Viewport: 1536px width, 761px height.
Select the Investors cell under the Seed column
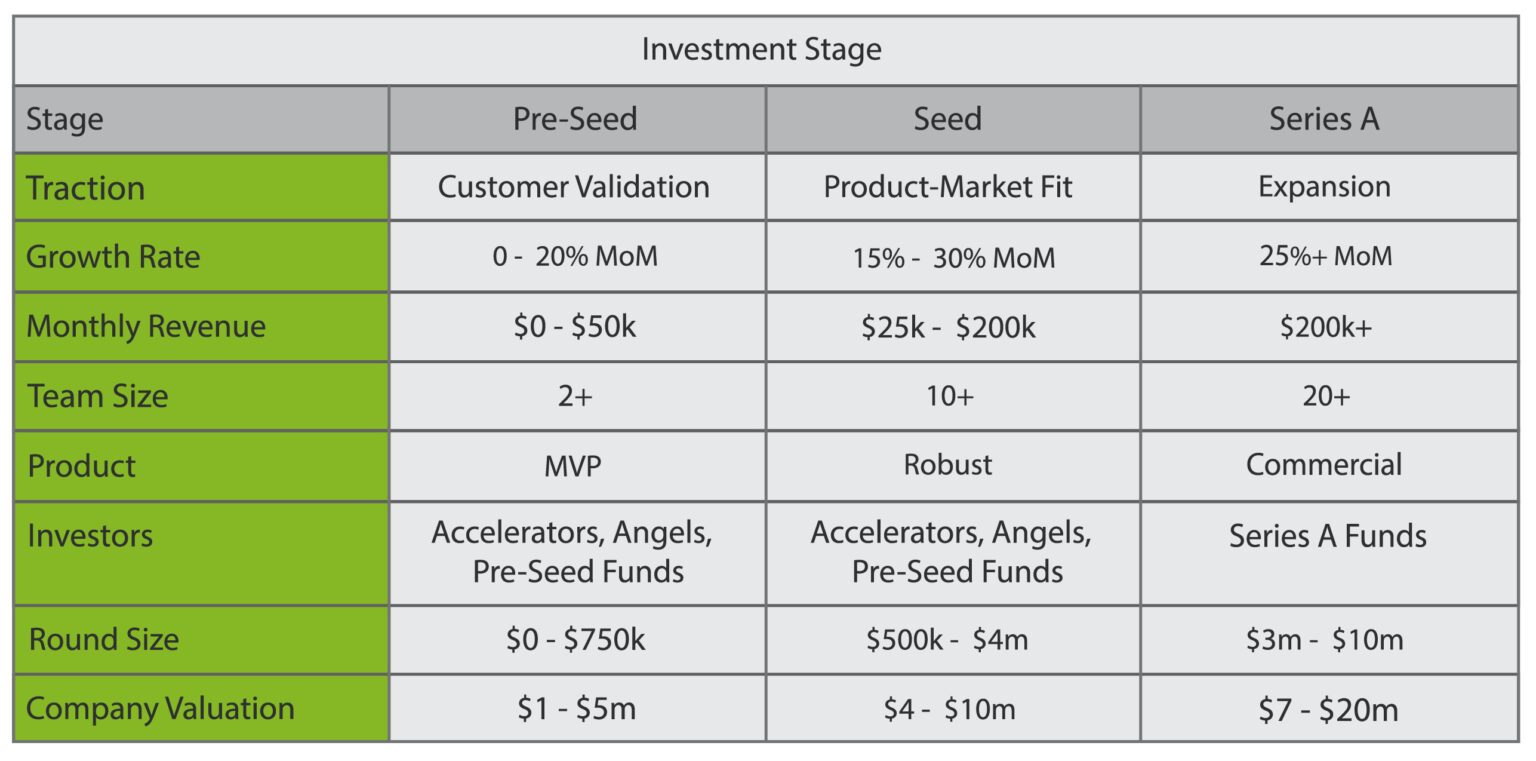coord(951,552)
